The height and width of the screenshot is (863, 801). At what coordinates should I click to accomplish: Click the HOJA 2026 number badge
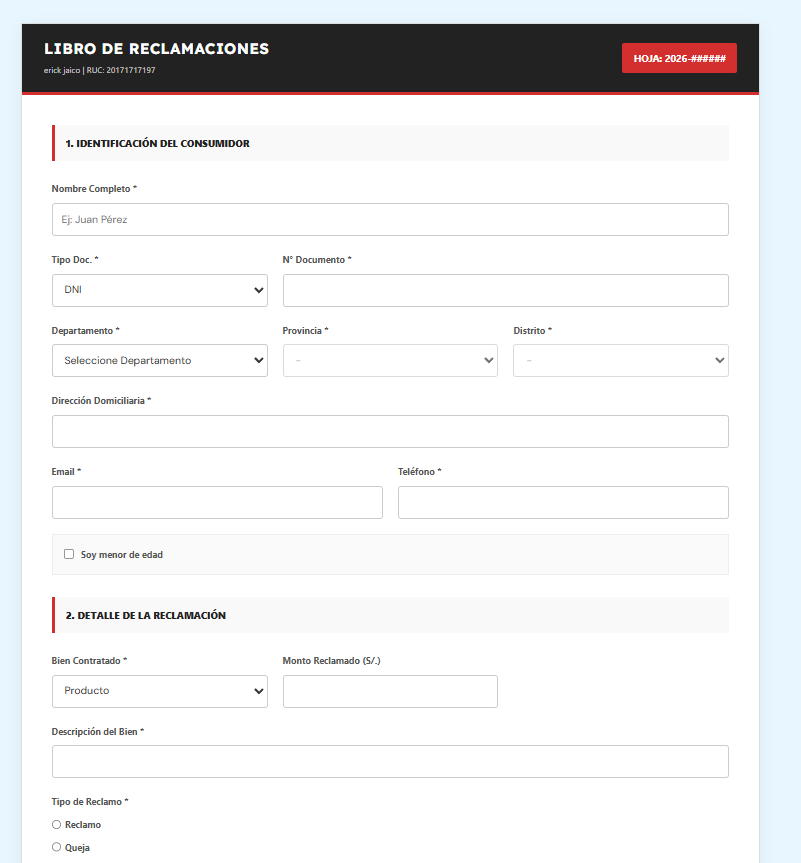coord(679,57)
